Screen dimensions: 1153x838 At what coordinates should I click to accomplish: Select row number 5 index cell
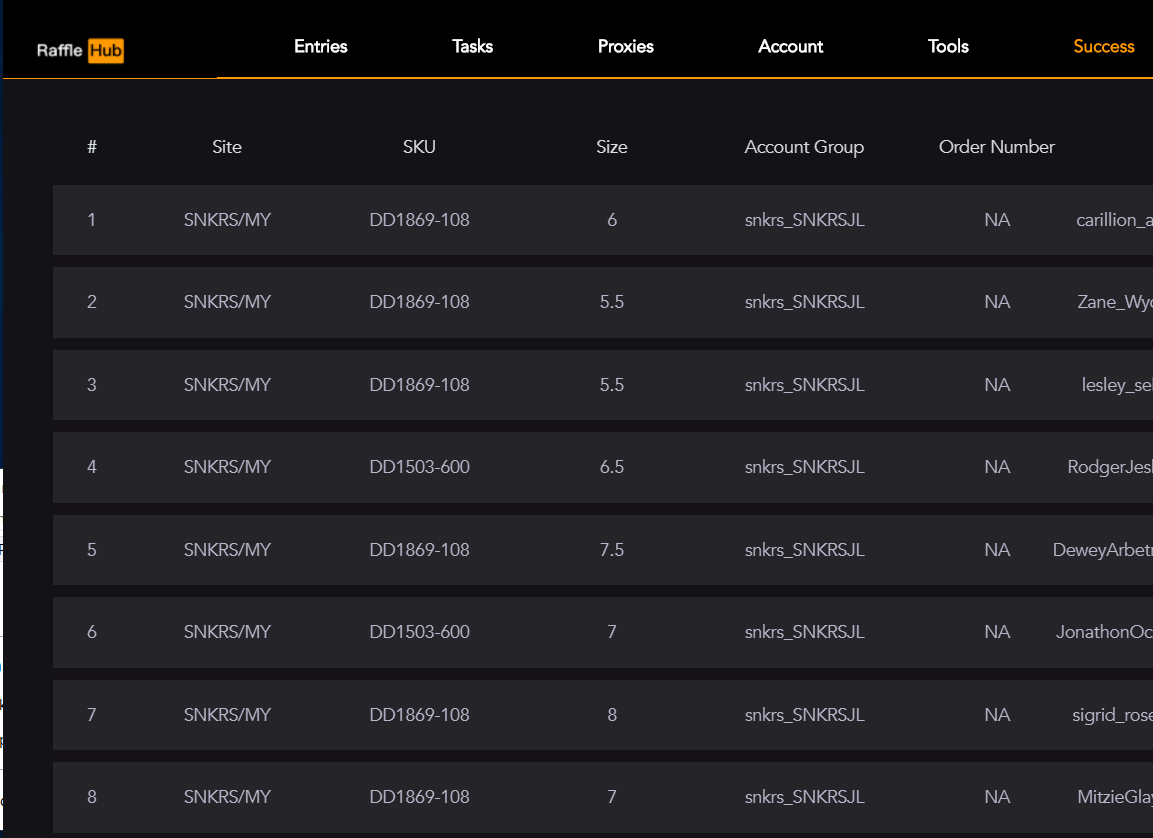(92, 550)
